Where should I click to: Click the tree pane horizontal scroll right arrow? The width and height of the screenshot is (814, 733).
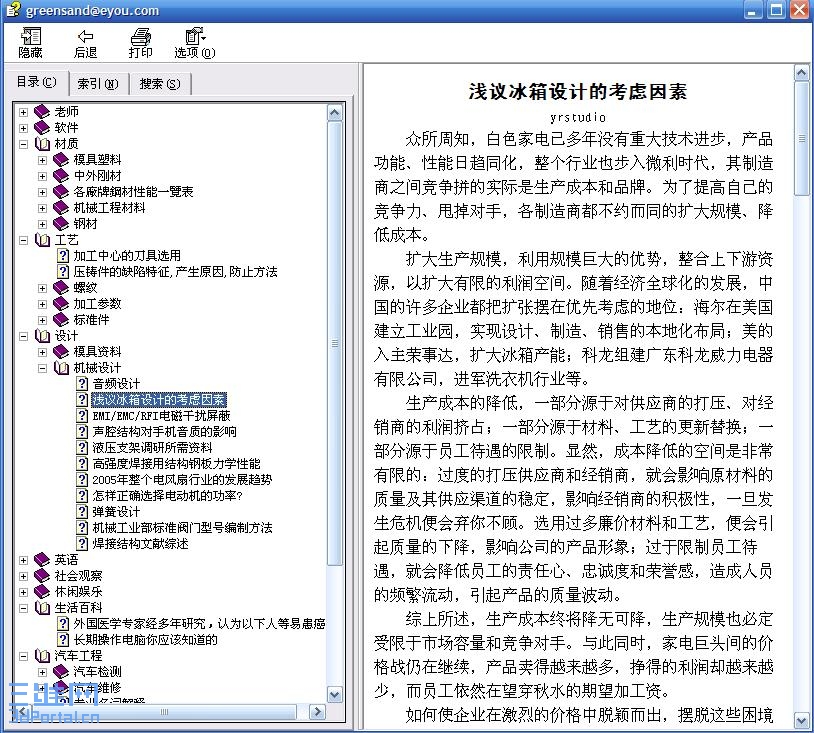[318, 711]
